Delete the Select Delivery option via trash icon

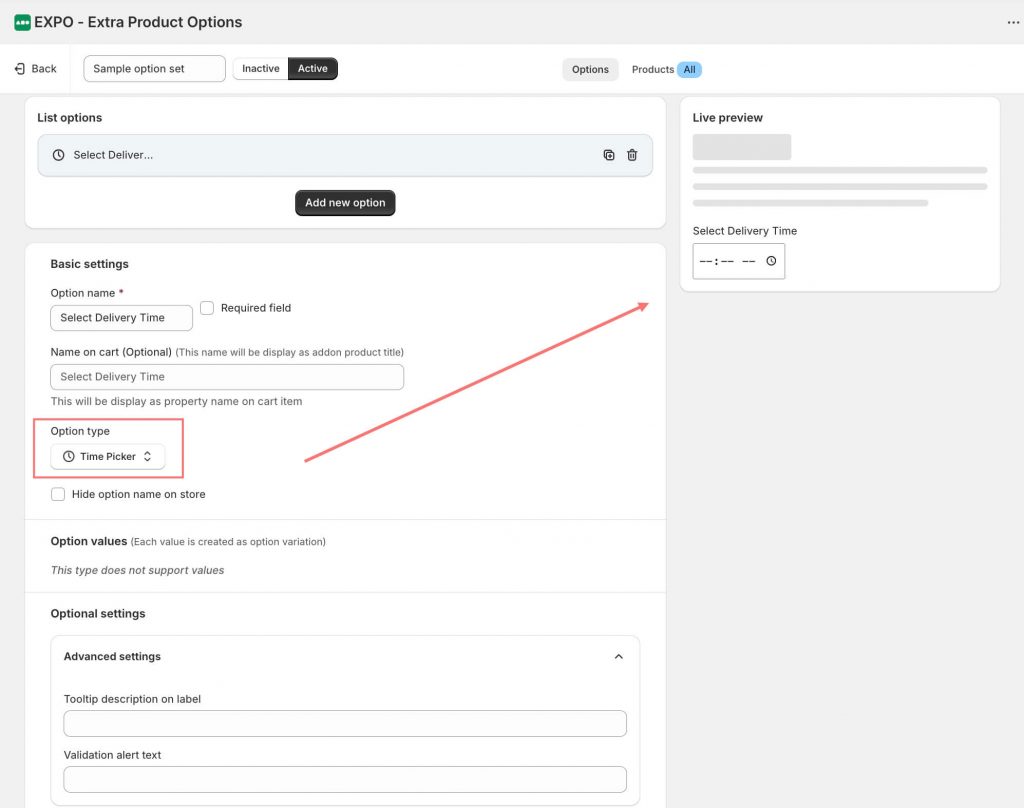(632, 155)
